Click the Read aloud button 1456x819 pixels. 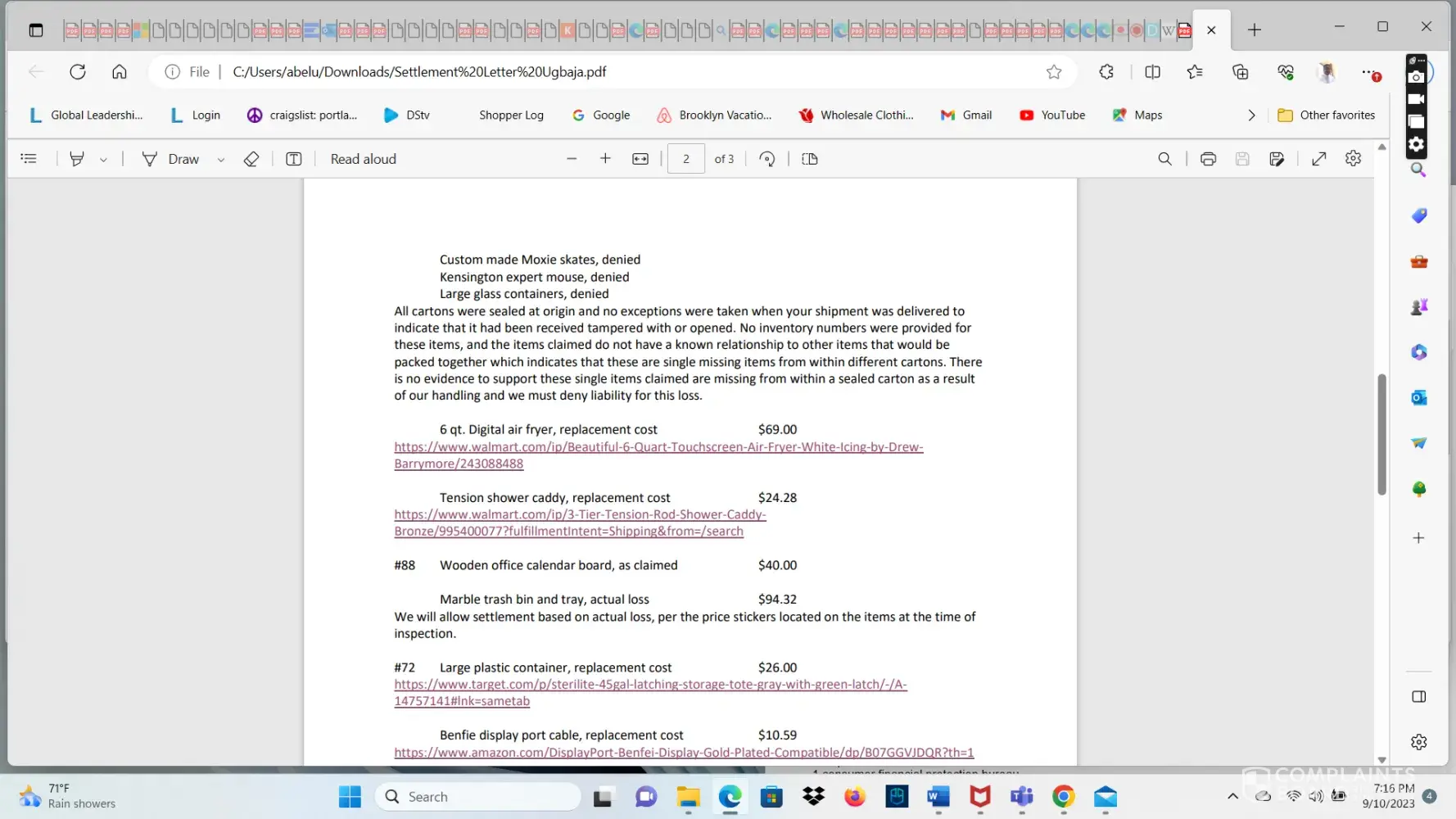[x=363, y=159]
